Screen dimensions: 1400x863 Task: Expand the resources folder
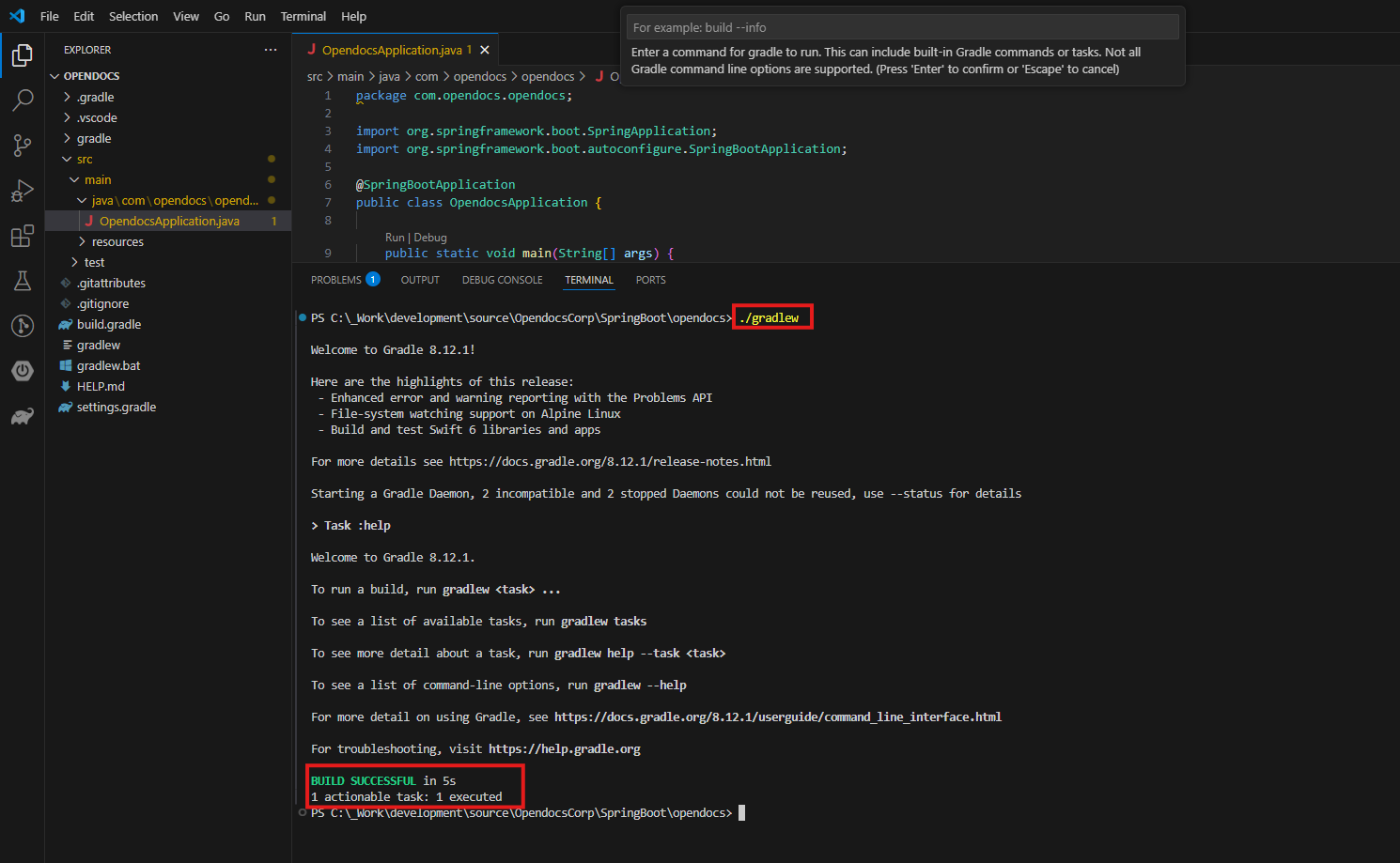[x=168, y=241]
